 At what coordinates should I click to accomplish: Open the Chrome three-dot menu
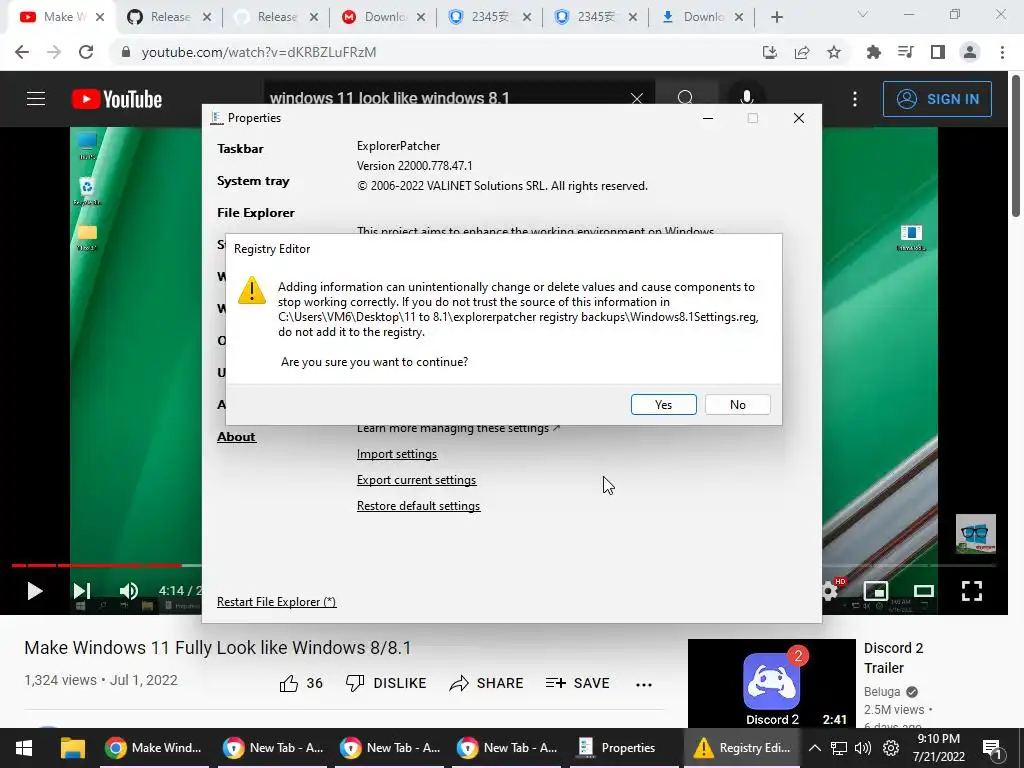(1002, 52)
